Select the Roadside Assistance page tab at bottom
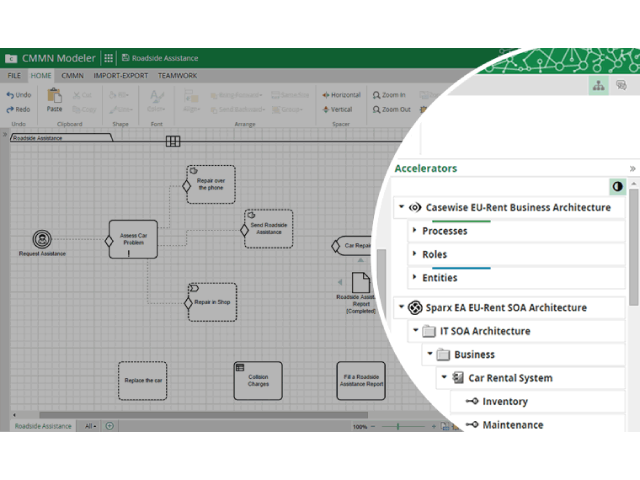640x480 pixels. point(43,426)
